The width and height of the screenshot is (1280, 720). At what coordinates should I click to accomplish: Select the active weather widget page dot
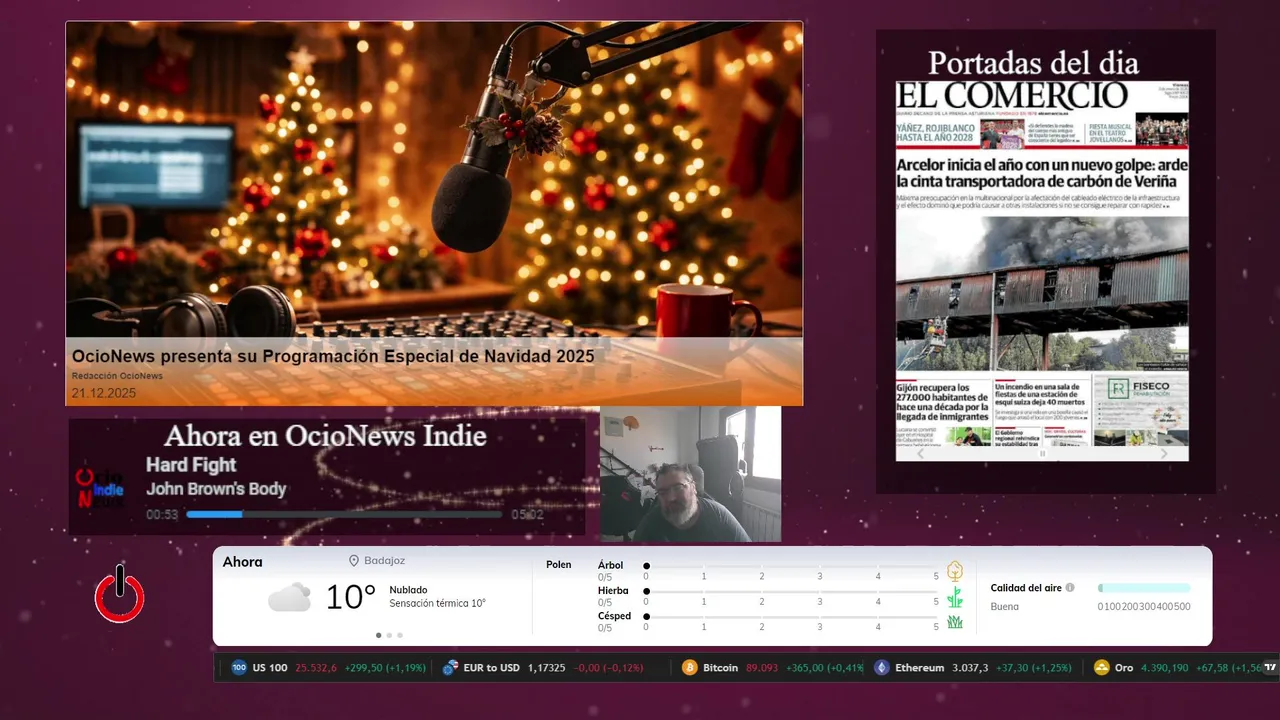click(x=378, y=635)
